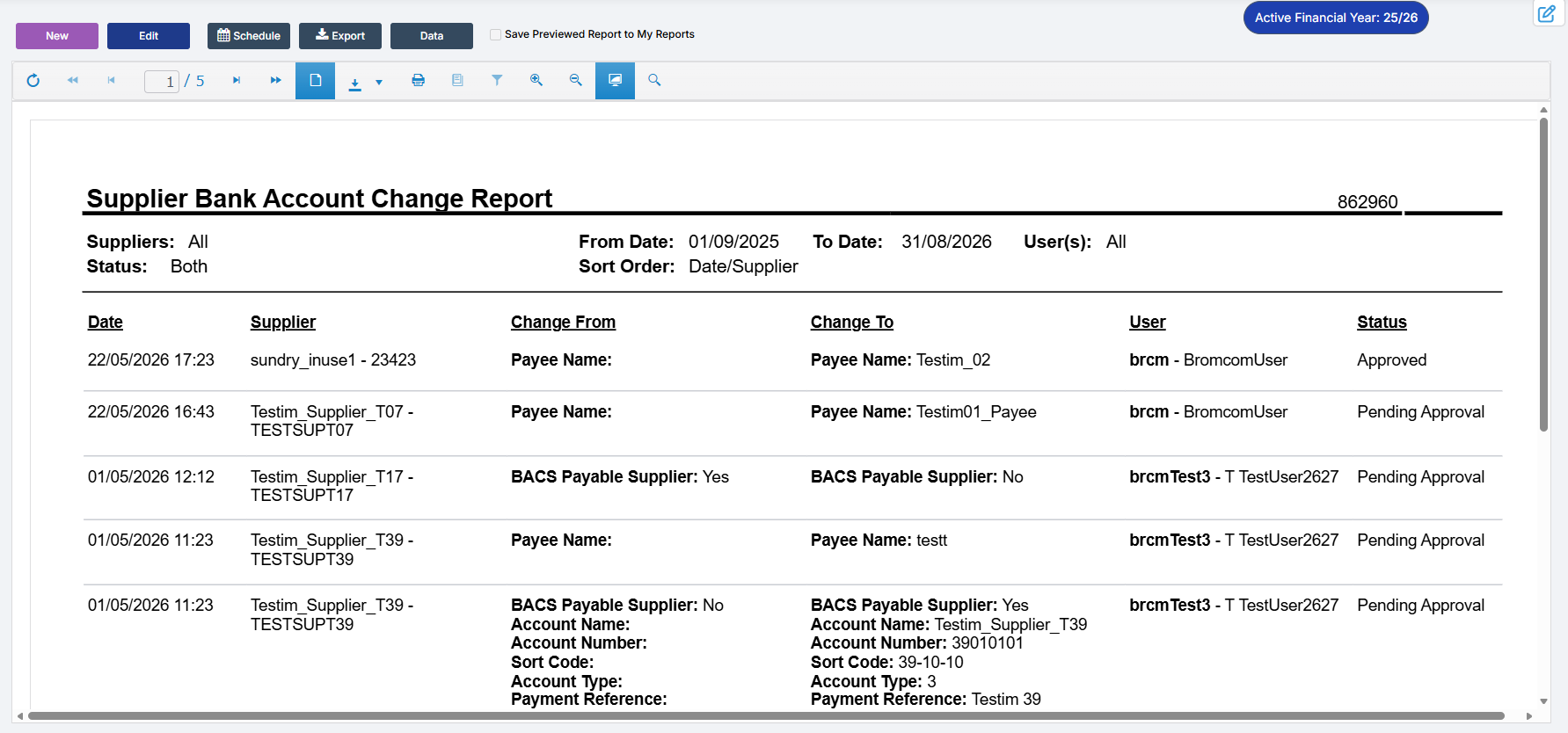Click the scroll down arrow of the report

(x=1543, y=701)
